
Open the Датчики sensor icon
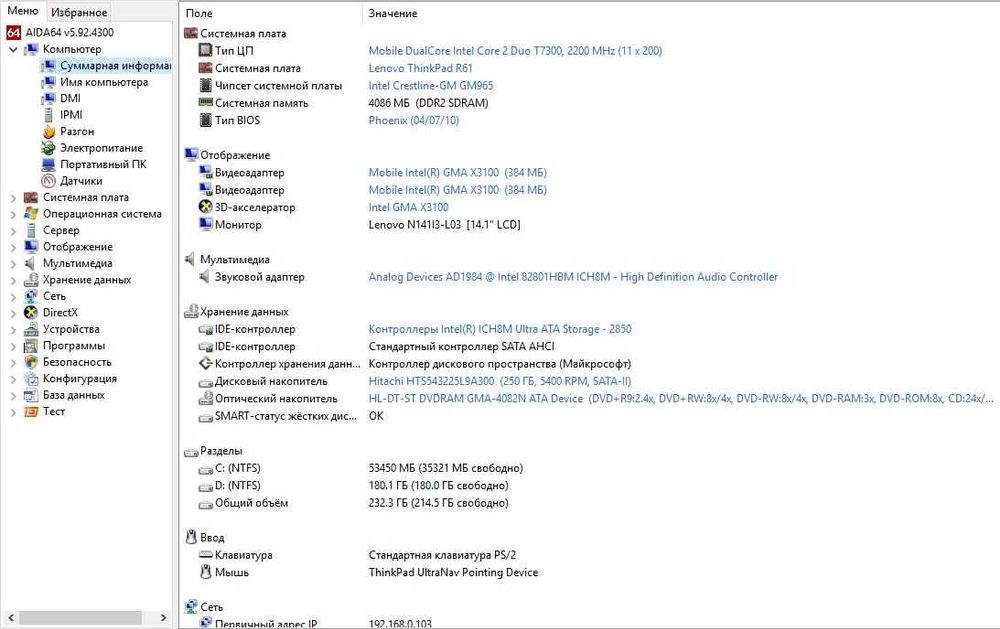(48, 181)
